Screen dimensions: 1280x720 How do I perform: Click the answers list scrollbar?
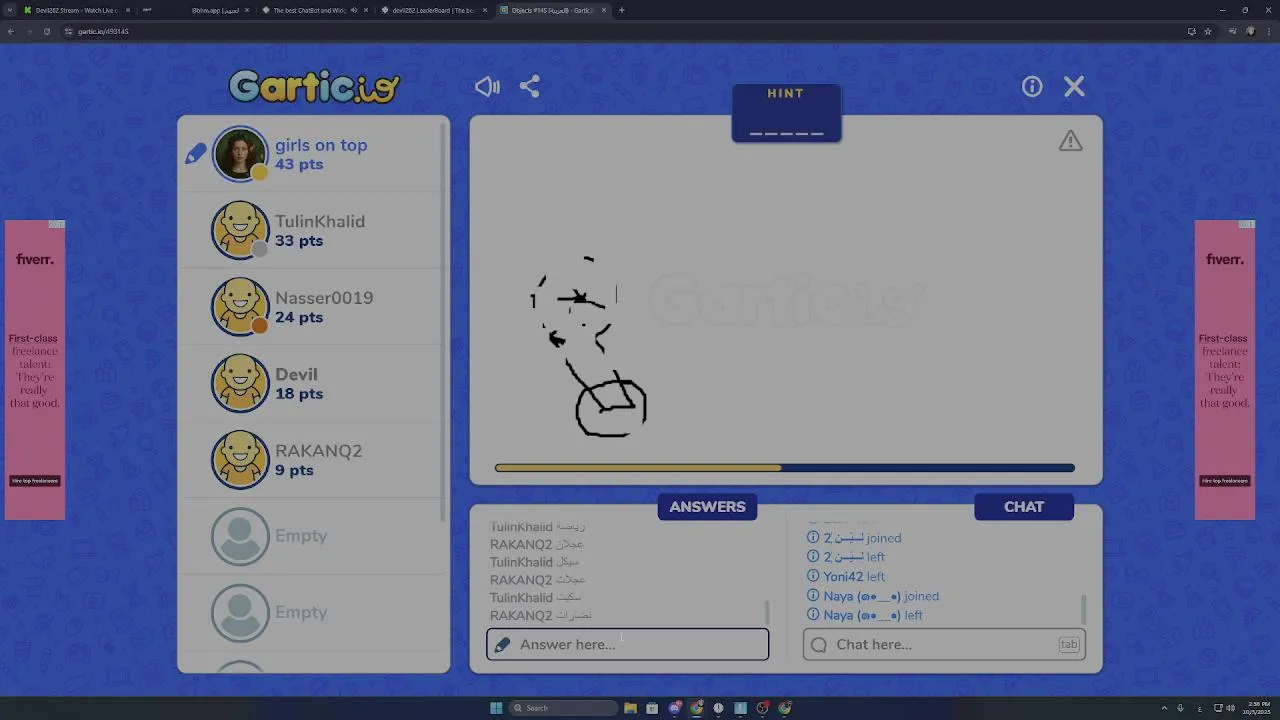pos(767,611)
